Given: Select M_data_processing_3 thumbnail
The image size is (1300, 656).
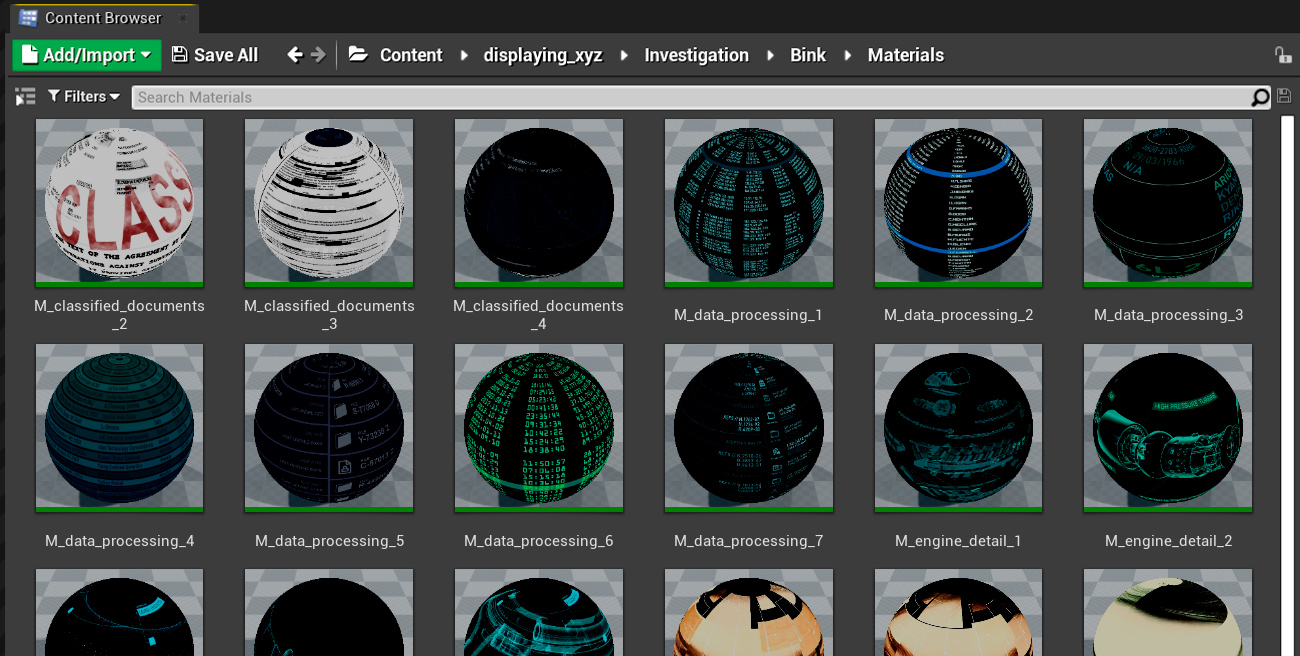Looking at the screenshot, I should point(1169,202).
